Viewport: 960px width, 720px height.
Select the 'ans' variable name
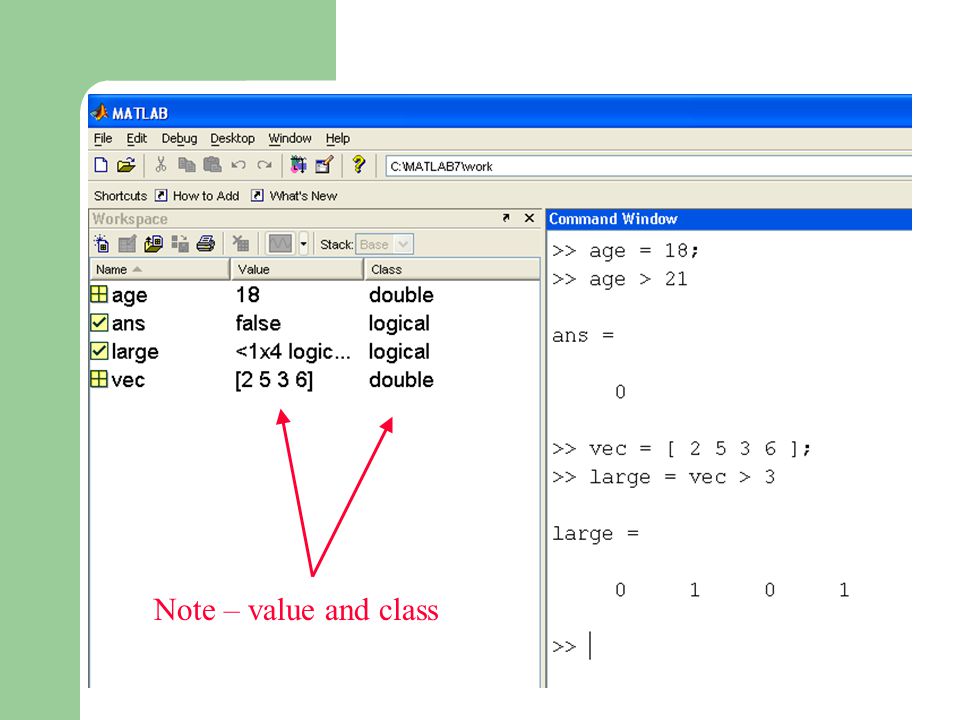pyautogui.click(x=128, y=323)
